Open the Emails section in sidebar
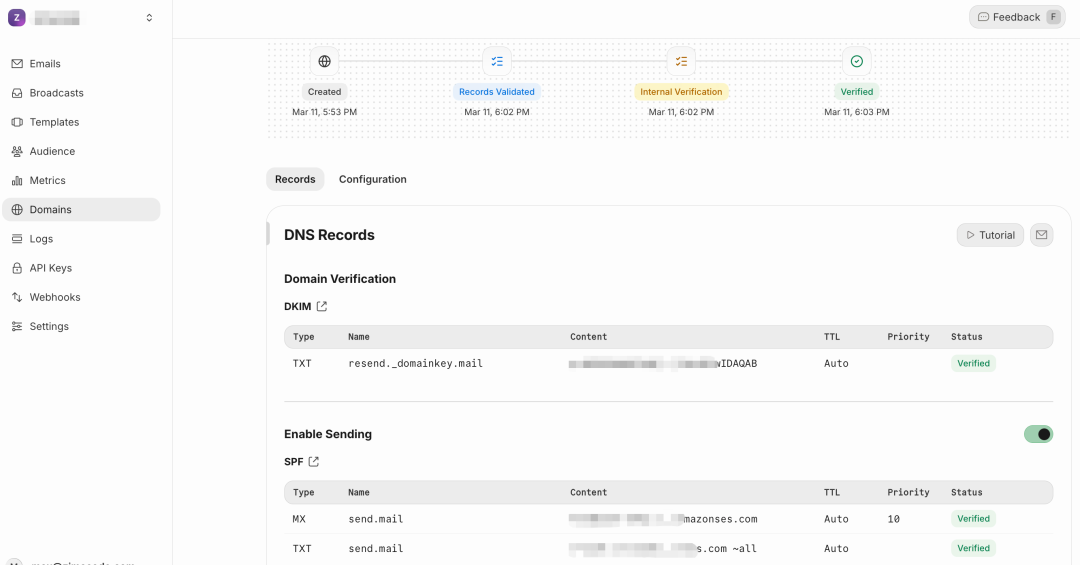The width and height of the screenshot is (1080, 565). click(x=81, y=63)
